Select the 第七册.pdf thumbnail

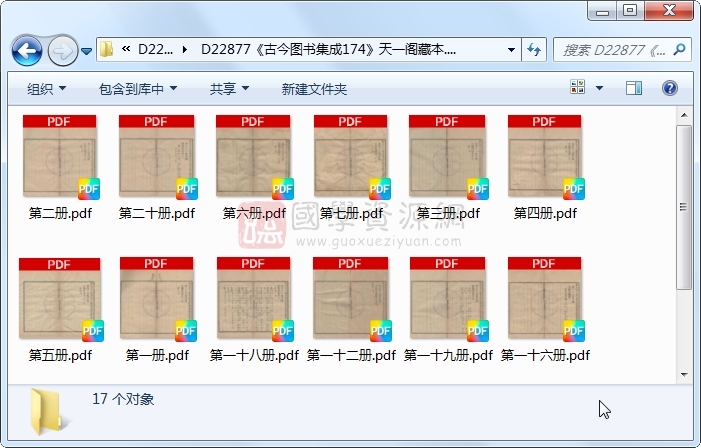click(351, 156)
